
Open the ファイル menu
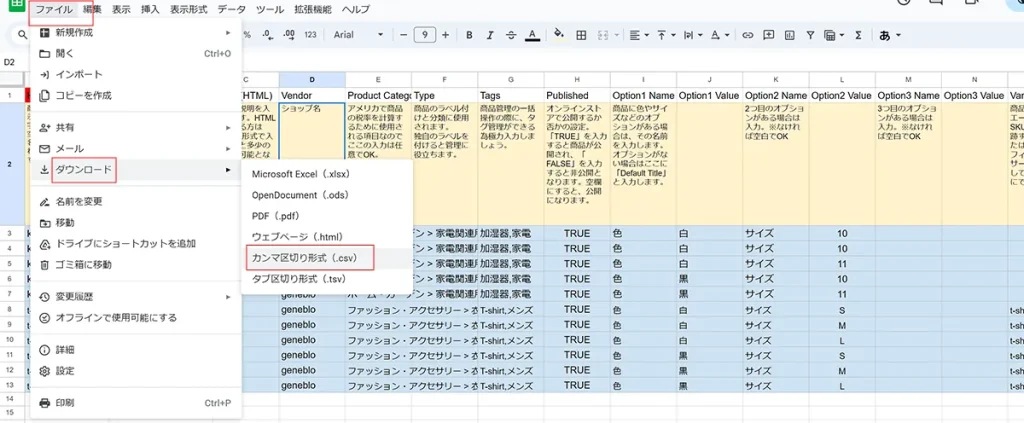54,10
